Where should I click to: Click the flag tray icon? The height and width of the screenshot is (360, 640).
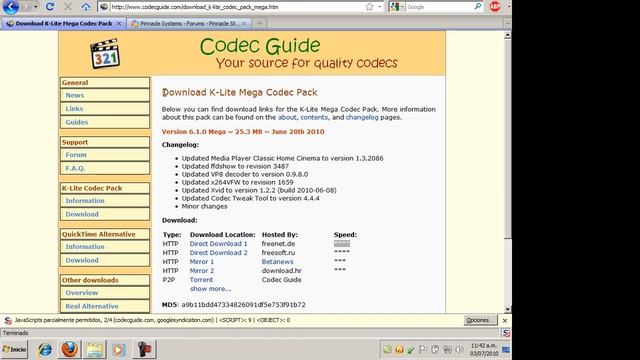click(x=423, y=349)
